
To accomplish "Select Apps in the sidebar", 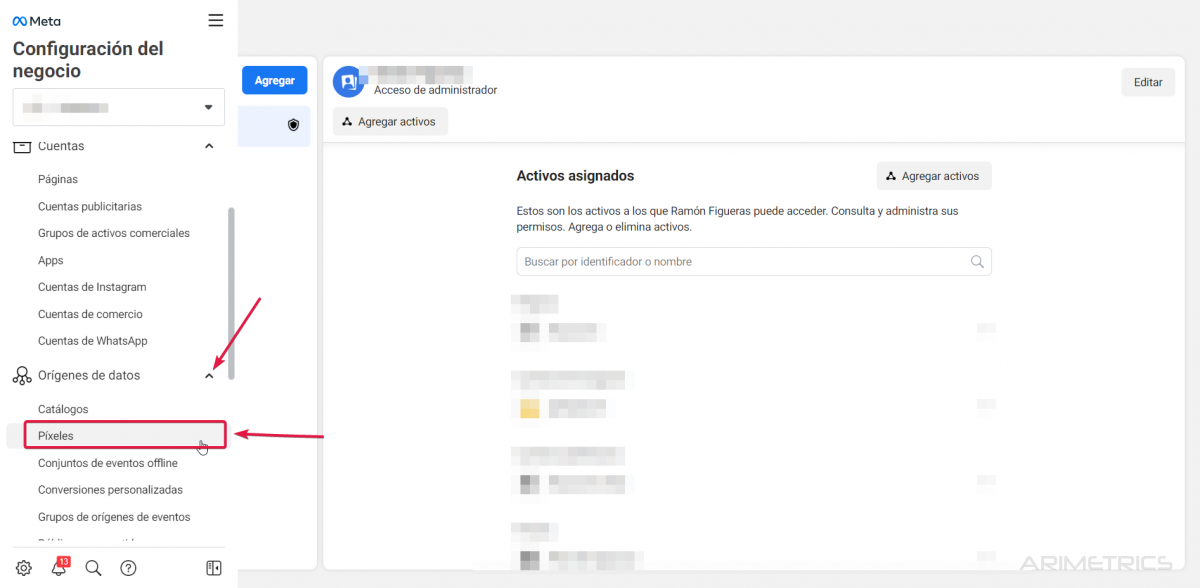I will click(x=51, y=260).
